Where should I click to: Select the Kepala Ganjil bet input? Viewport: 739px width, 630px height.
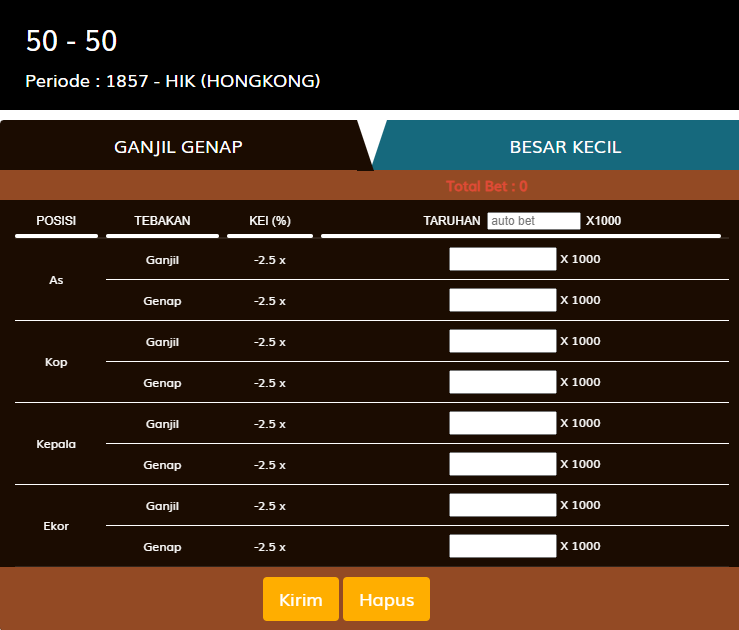502,423
